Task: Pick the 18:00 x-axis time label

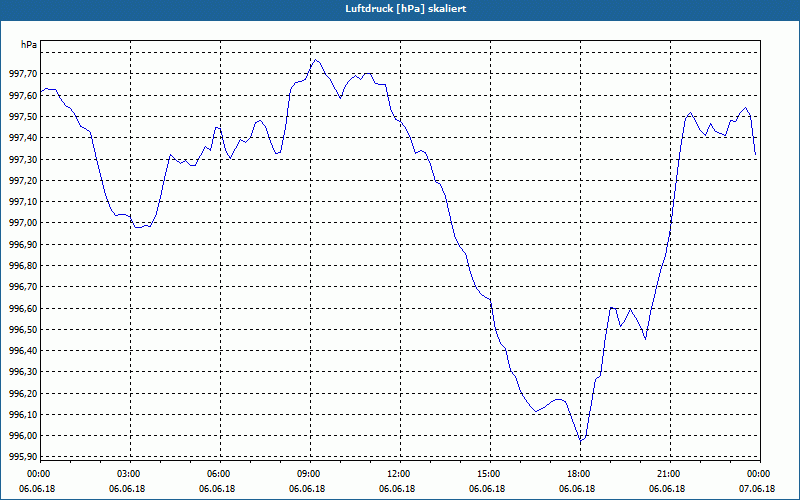Action: coord(577,474)
